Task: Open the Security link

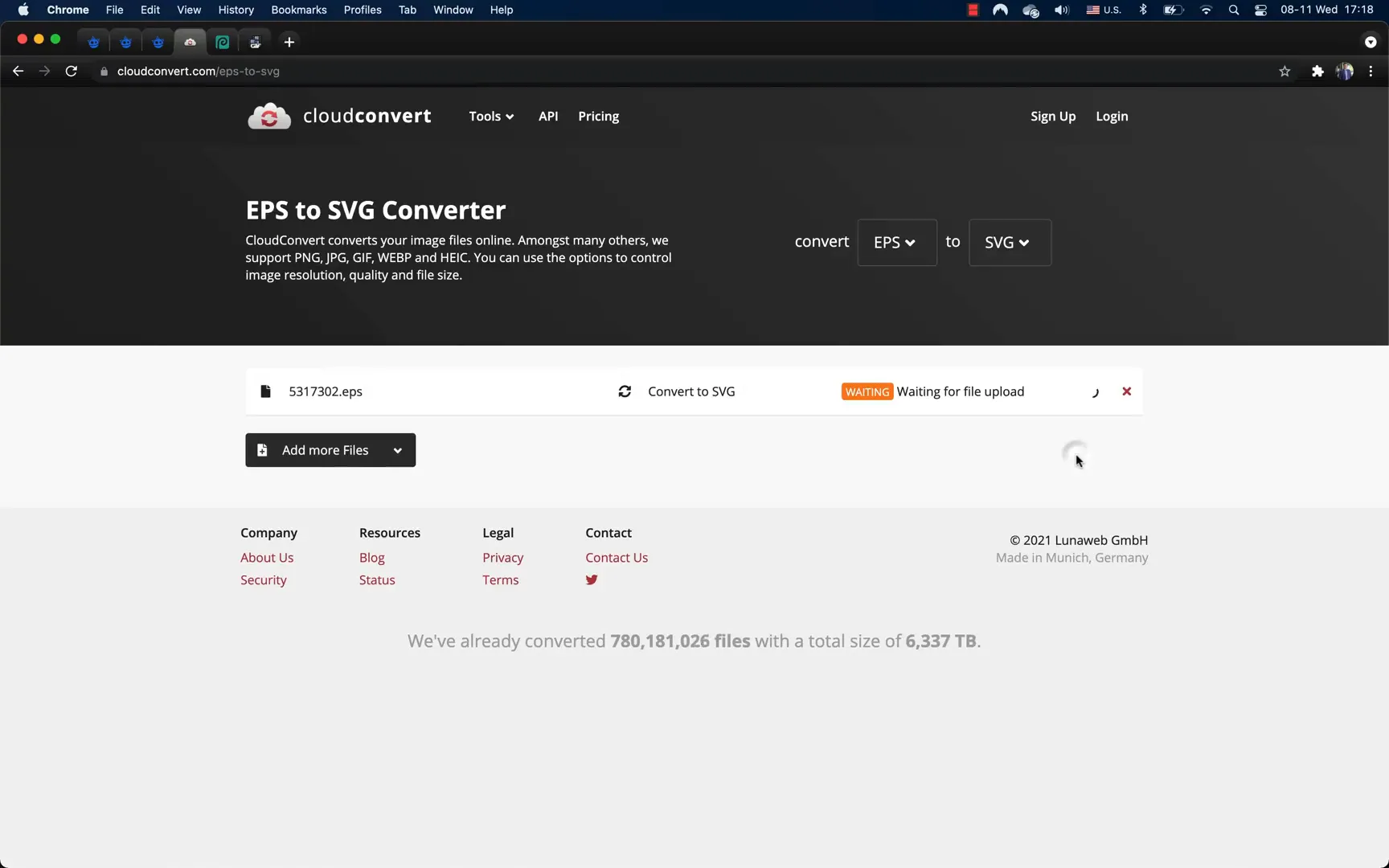Action: (264, 580)
